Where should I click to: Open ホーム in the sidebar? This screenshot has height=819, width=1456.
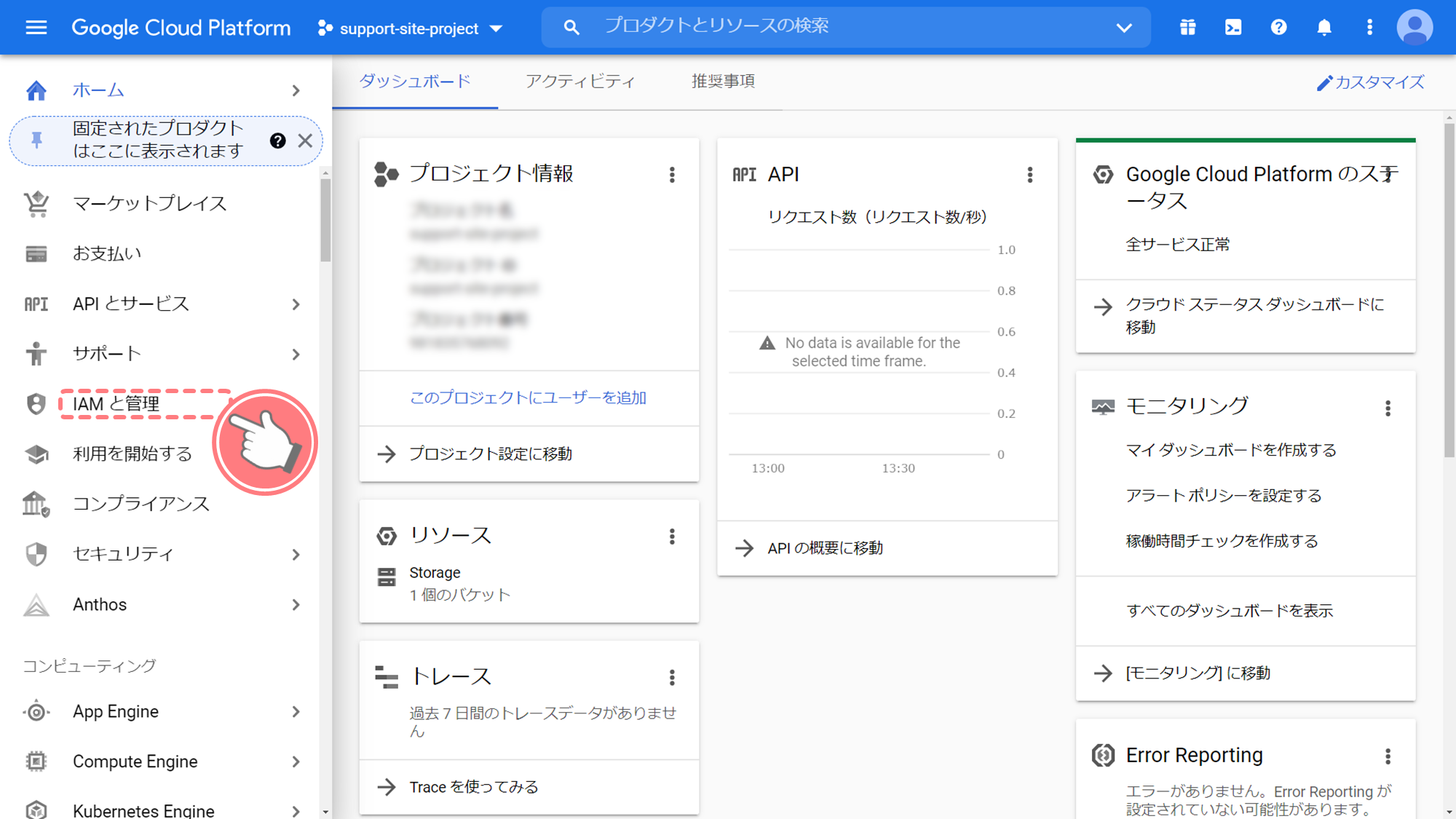tap(98, 90)
